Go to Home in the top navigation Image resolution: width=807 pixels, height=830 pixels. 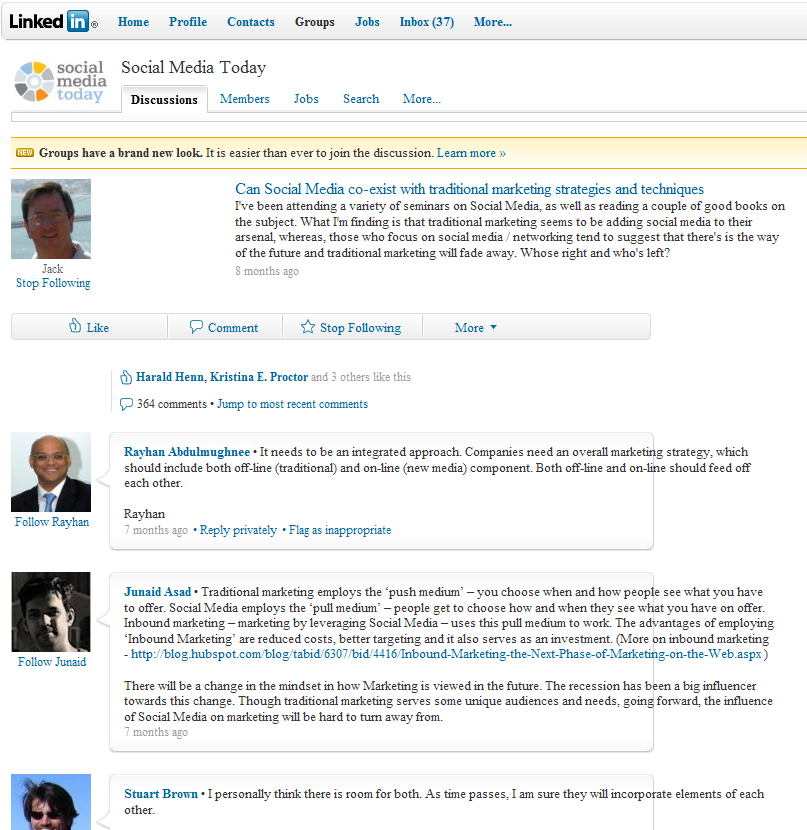133,22
